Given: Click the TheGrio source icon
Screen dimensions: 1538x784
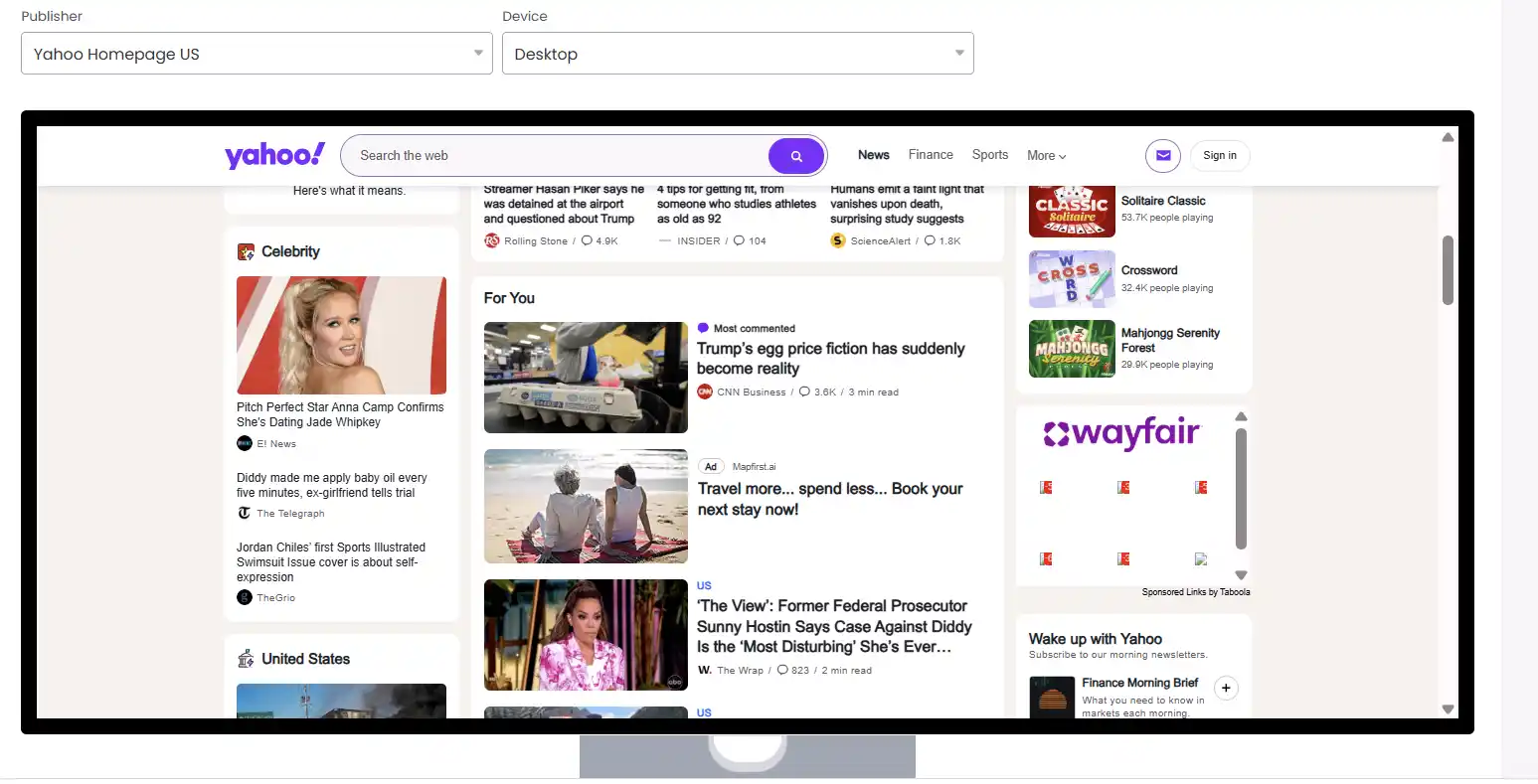Looking at the screenshot, I should (x=245, y=597).
